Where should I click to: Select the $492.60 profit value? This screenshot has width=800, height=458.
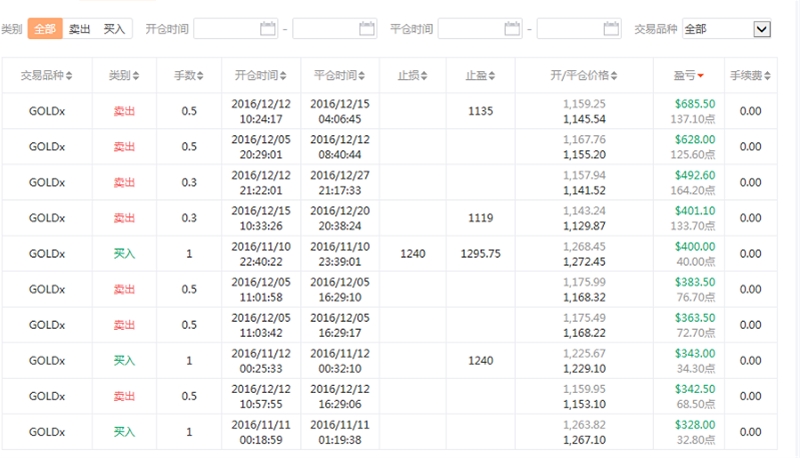(695, 175)
